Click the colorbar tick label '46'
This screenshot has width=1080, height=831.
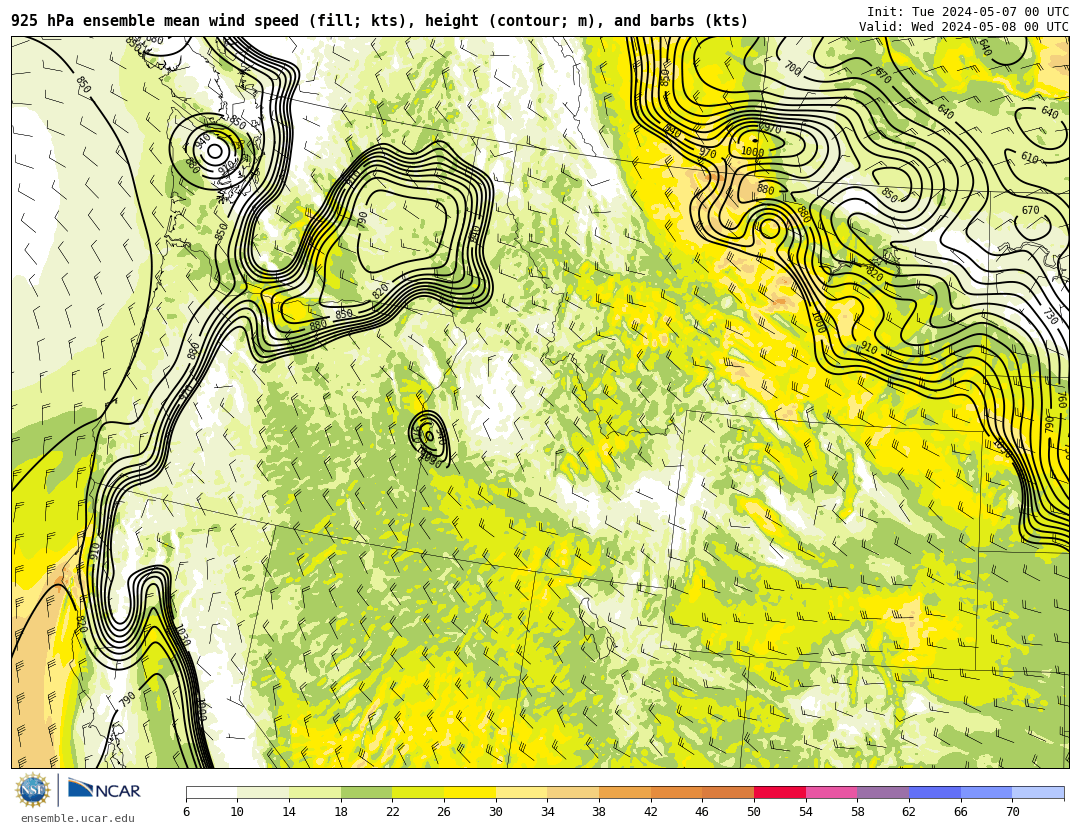point(702,812)
